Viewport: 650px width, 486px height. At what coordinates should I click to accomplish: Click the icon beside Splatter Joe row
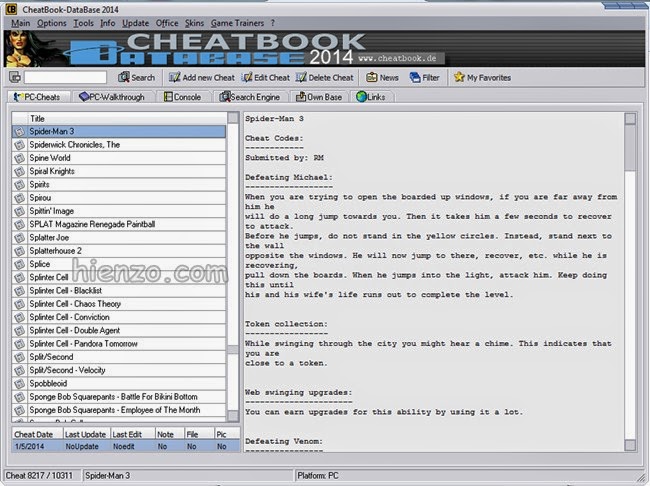[19, 238]
